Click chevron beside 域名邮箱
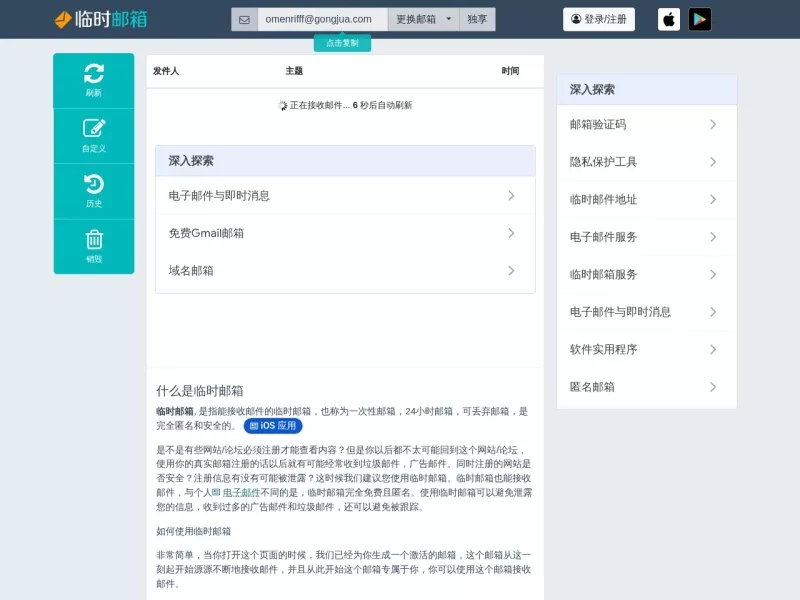The image size is (800, 600). 511,270
